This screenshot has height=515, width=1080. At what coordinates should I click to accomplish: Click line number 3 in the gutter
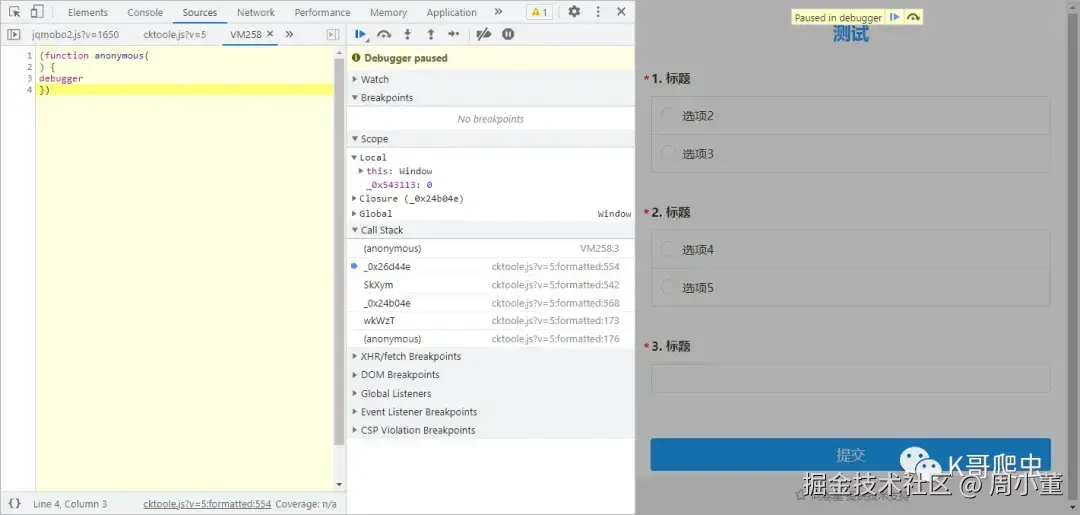30,78
